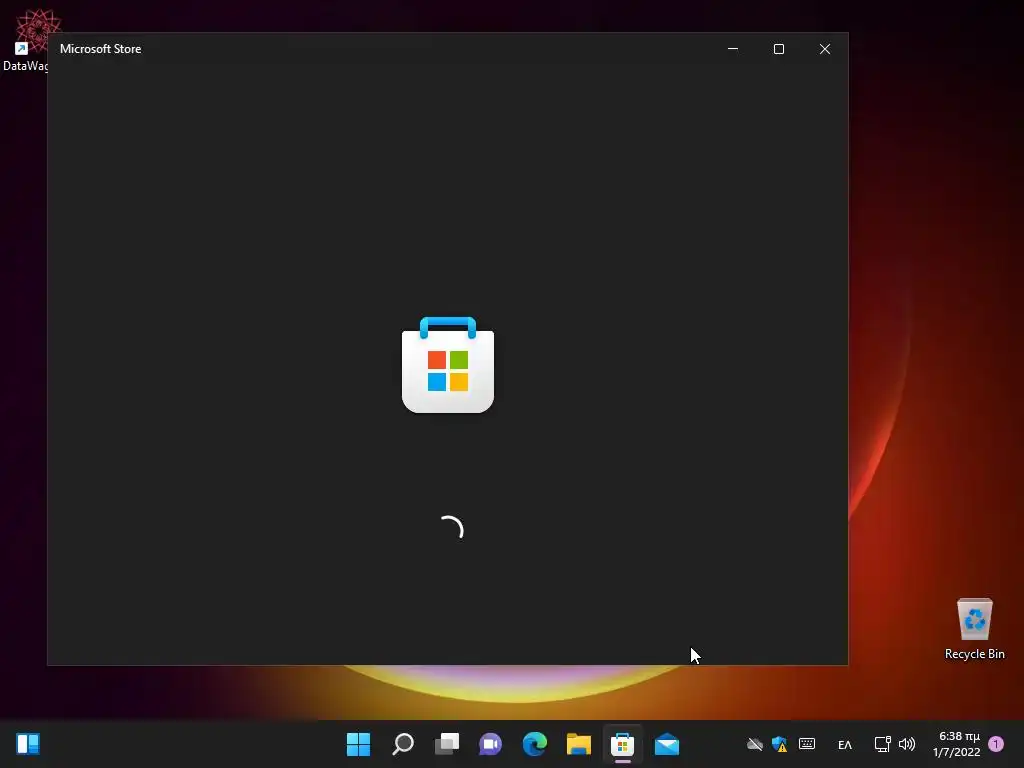This screenshot has height=768, width=1024.
Task: Maximize the Microsoft Store window
Action: [x=778, y=49]
